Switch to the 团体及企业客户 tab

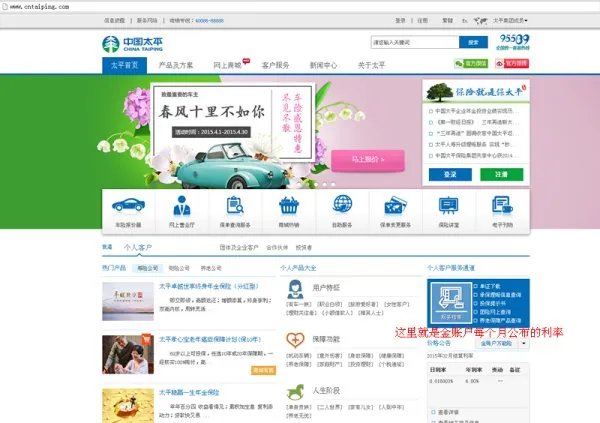click(x=239, y=248)
